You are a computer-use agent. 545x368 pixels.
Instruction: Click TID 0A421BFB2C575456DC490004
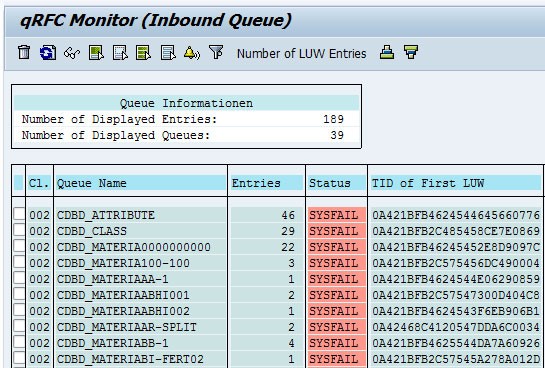pyautogui.click(x=456, y=263)
